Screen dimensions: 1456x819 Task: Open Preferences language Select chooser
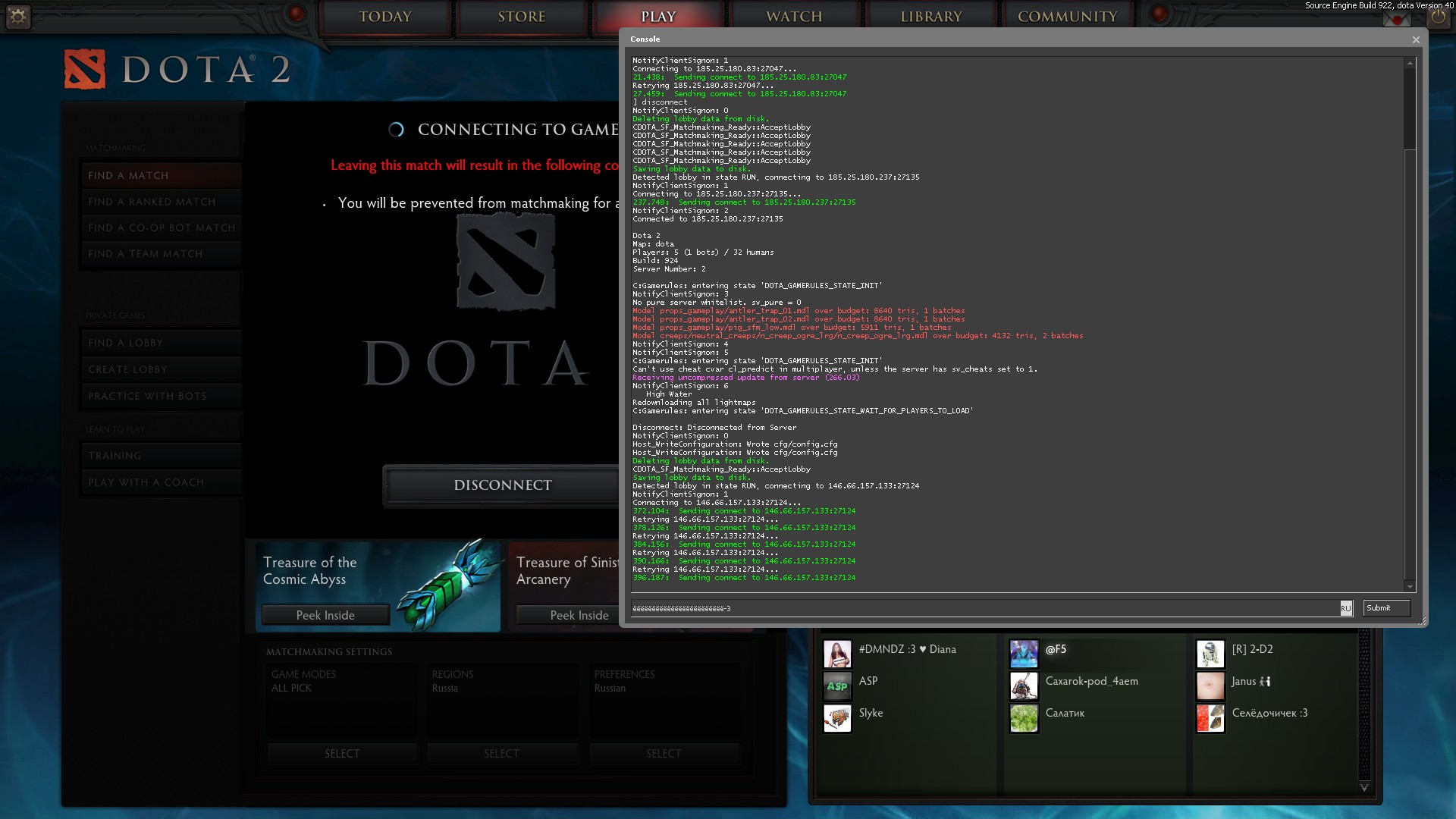pos(664,753)
